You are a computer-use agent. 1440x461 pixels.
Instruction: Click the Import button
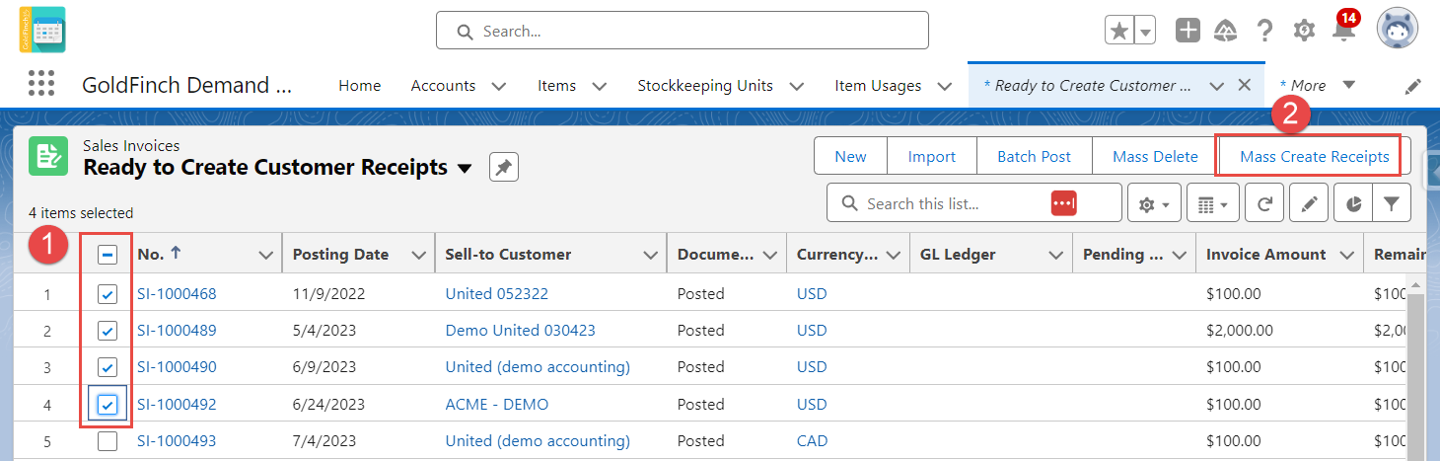tap(932, 156)
